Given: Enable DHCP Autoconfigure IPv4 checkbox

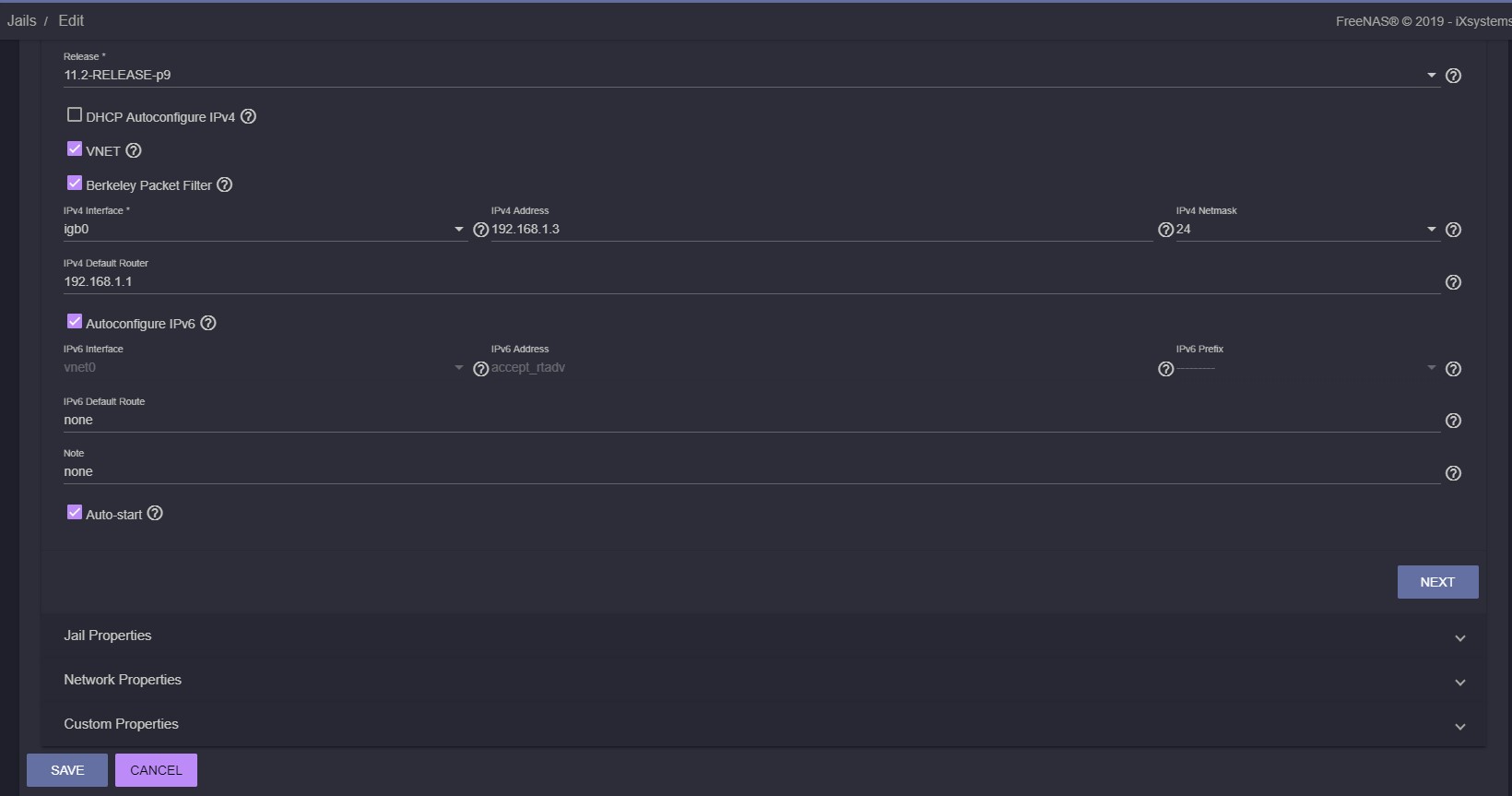Looking at the screenshot, I should [75, 114].
